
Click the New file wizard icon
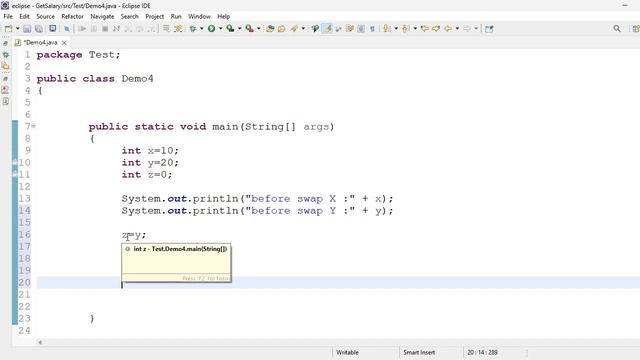pos(8,29)
